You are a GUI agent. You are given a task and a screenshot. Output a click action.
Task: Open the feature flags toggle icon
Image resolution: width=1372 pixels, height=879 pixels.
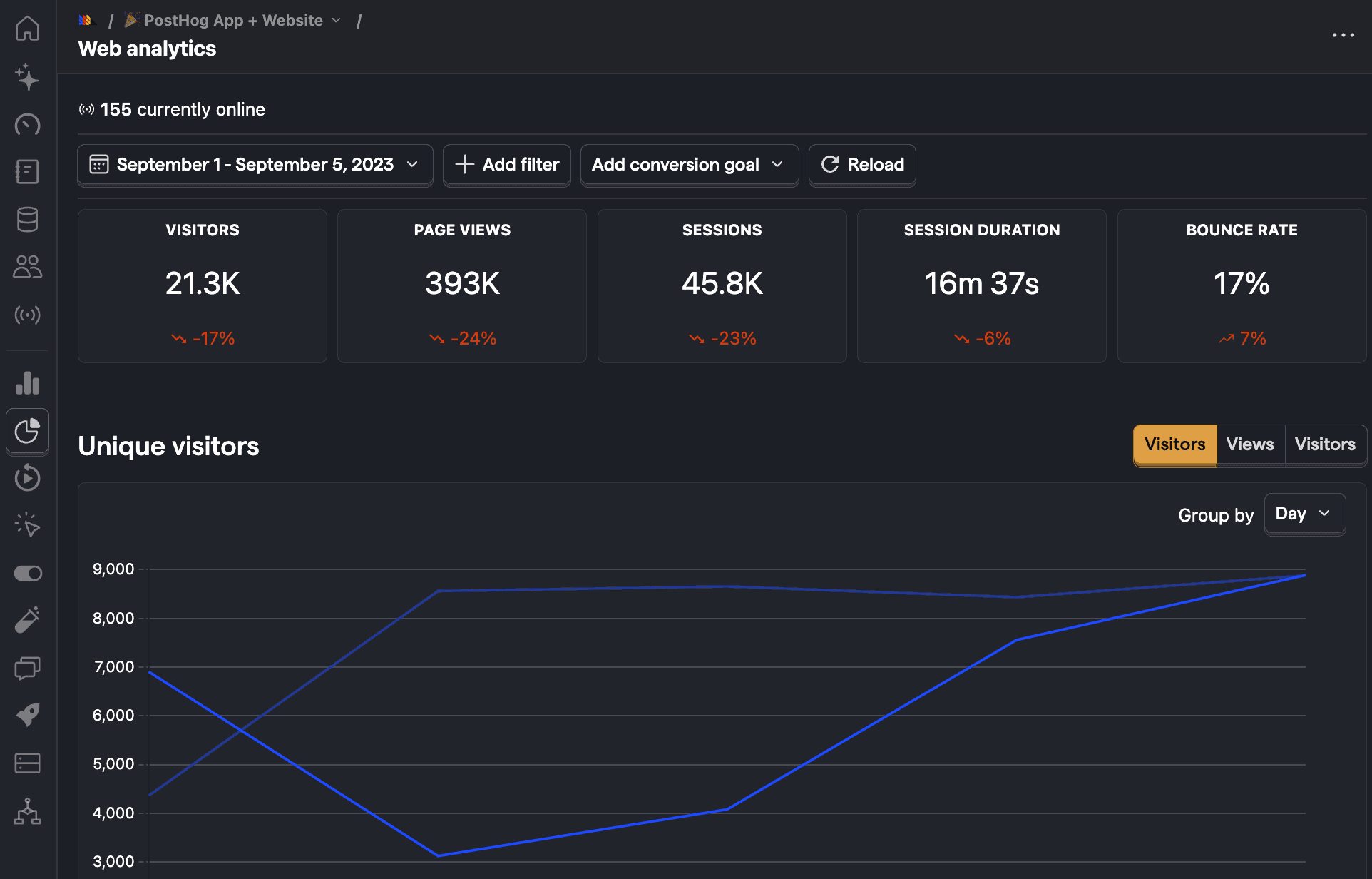click(x=28, y=573)
